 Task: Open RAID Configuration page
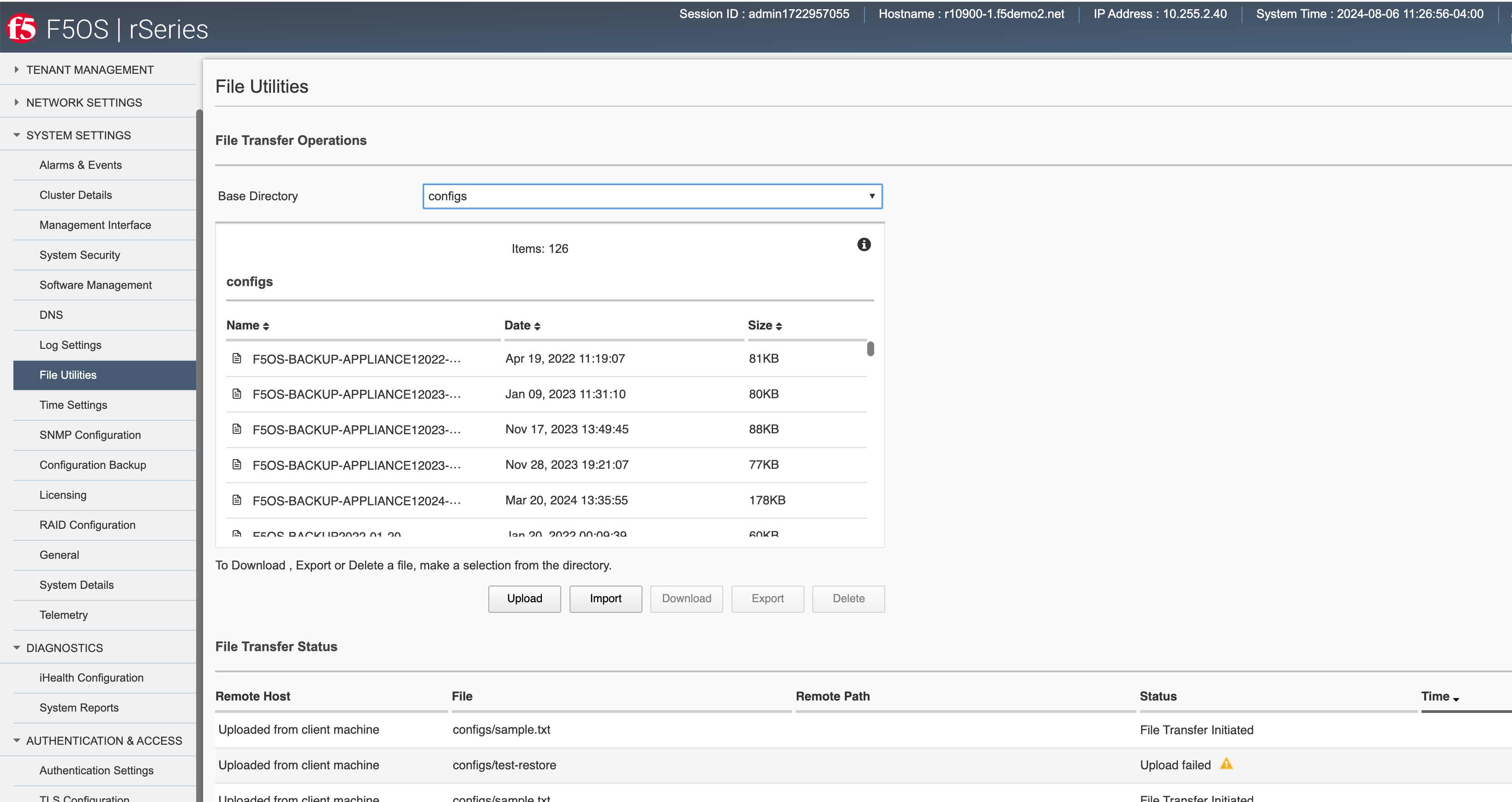click(x=87, y=525)
